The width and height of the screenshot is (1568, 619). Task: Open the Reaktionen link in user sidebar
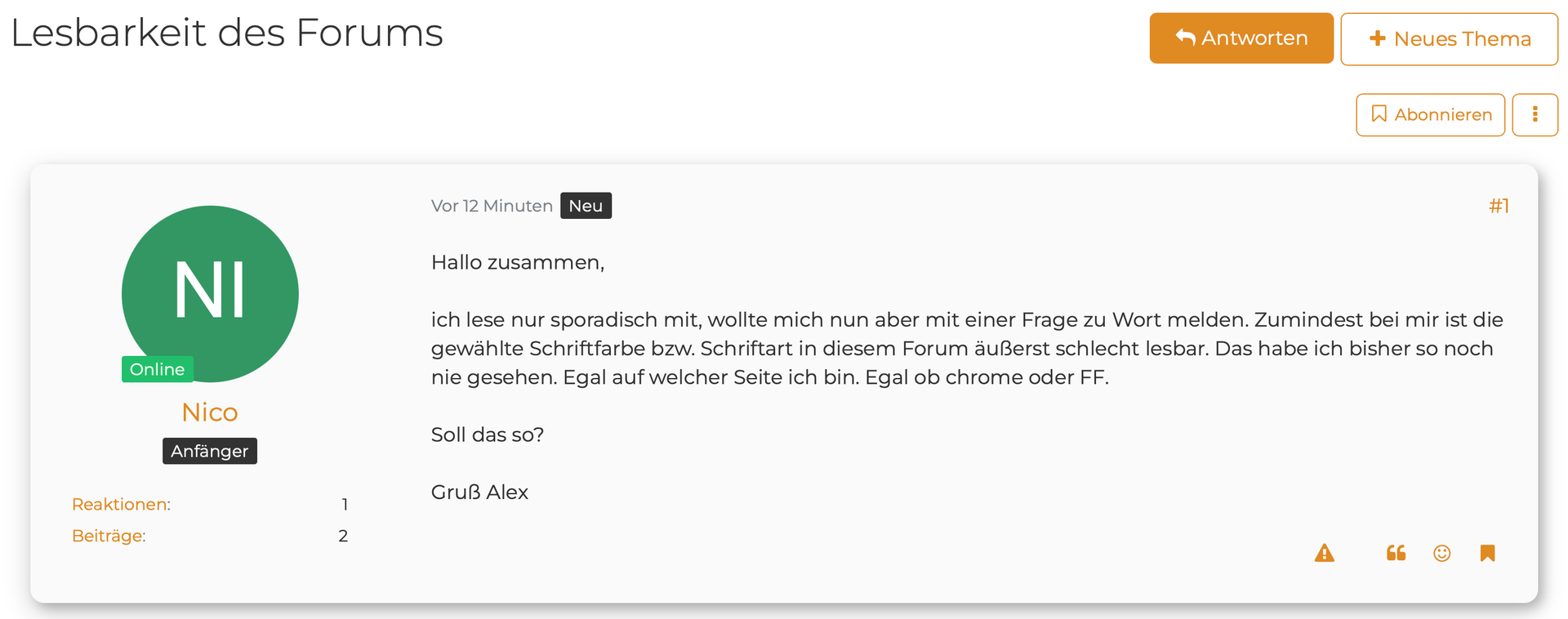pyautogui.click(x=121, y=505)
